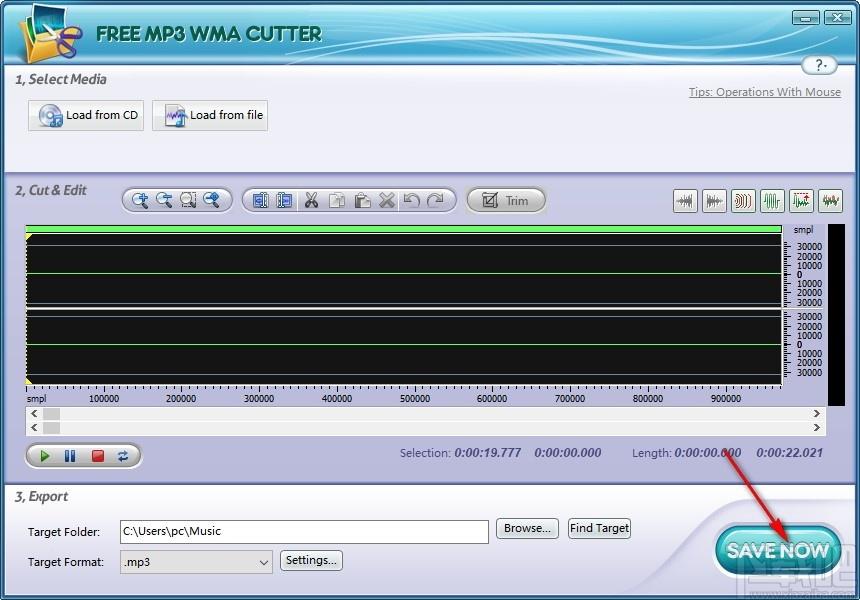This screenshot has height=600, width=860.
Task: Click the fourth magnifier zoom-fit icon
Action: coord(212,200)
